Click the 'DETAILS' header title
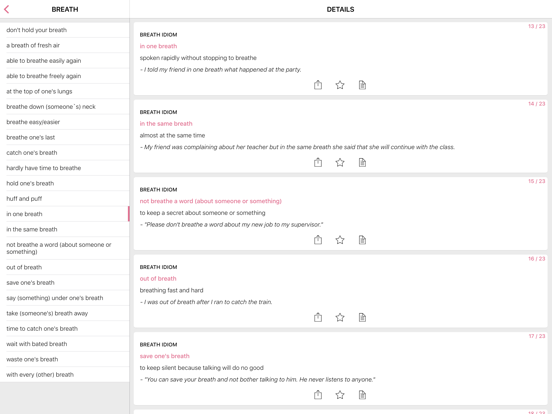Screen dimensions: 552x414 (340, 10)
